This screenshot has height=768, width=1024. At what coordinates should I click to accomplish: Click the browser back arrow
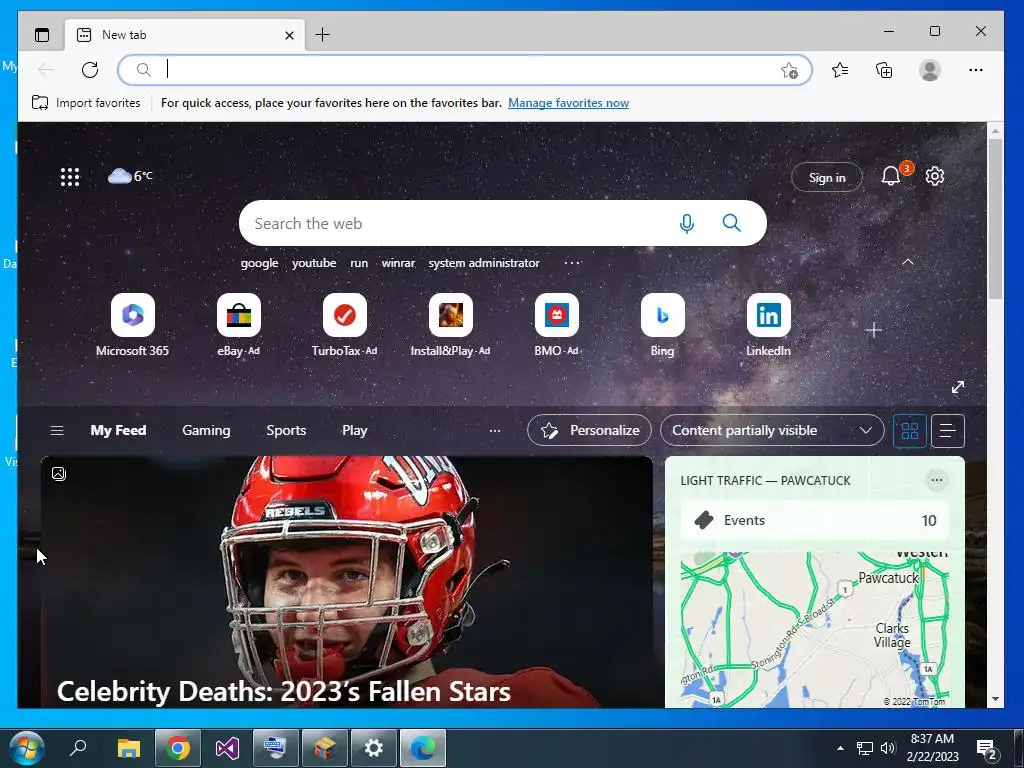tap(46, 70)
